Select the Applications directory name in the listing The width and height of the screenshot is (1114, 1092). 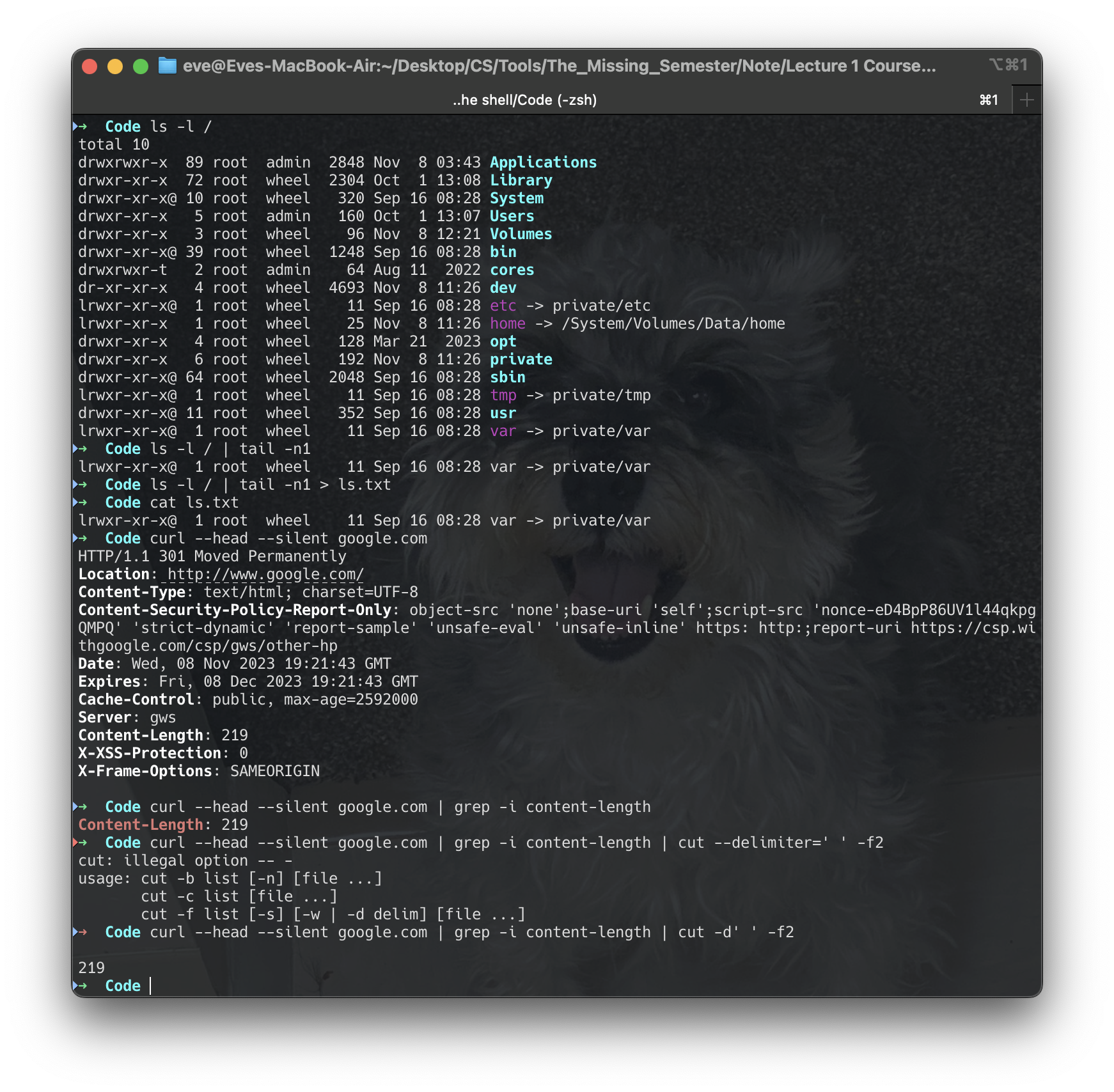(x=543, y=162)
